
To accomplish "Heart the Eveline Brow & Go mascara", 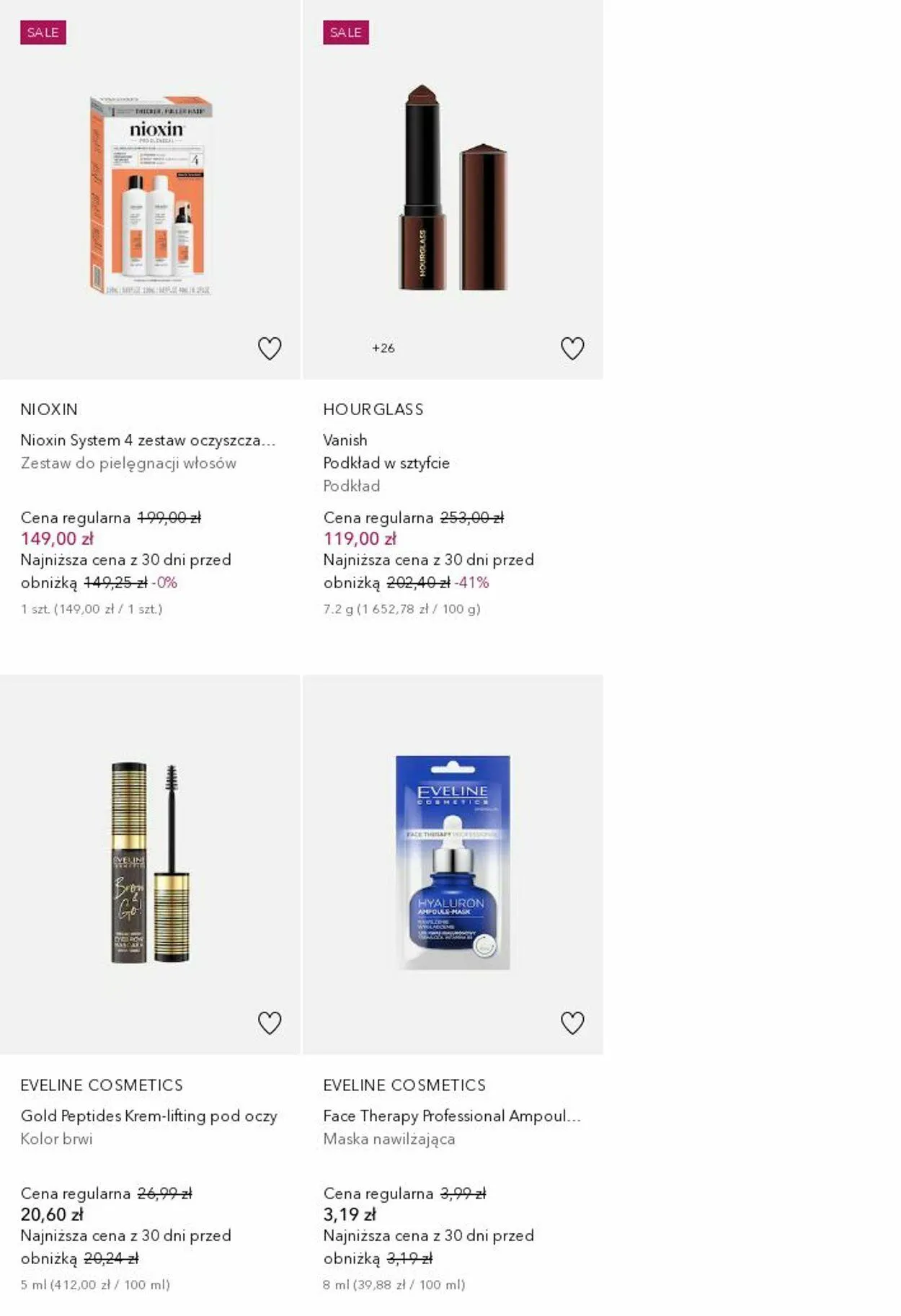I will (x=270, y=1023).
